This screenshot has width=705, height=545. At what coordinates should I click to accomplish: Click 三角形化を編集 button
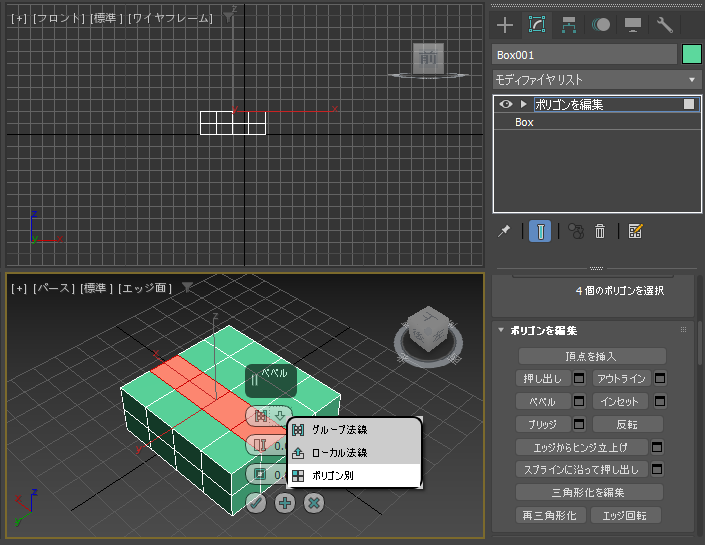589,492
